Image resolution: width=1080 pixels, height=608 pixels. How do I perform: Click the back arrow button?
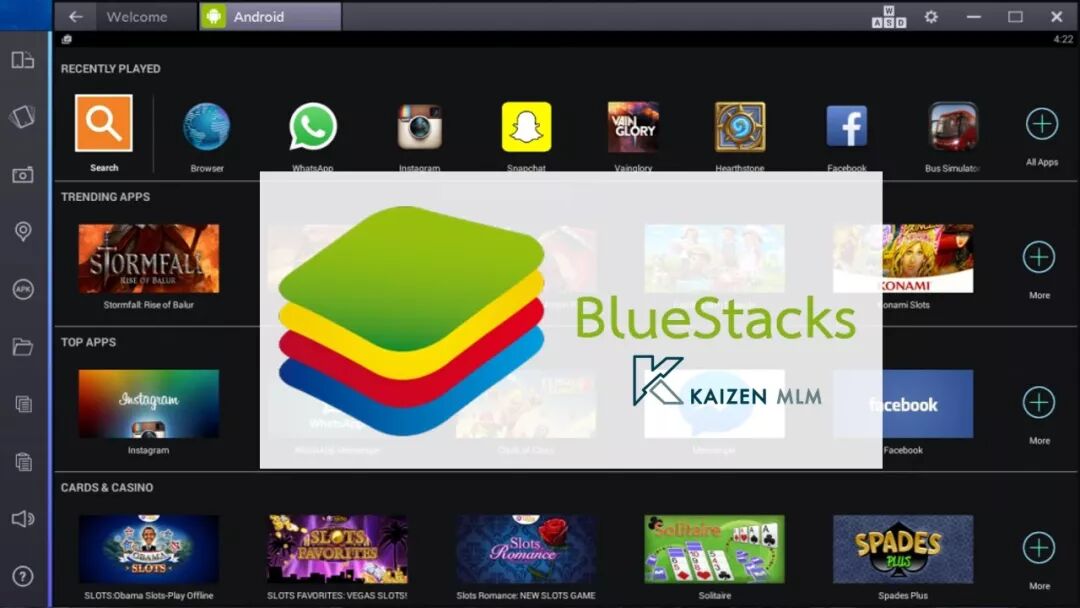click(x=76, y=17)
